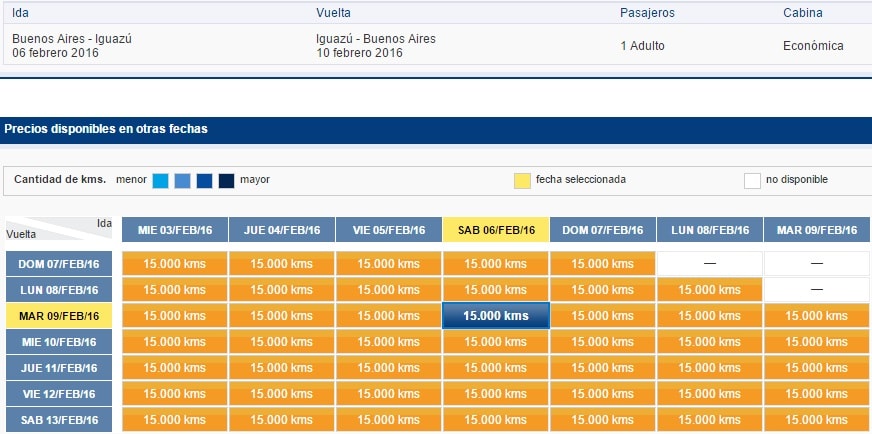Click unavailable cell MAR 09 depart, LUN 08 return
Image resolution: width=872 pixels, height=434 pixels.
tap(817, 290)
